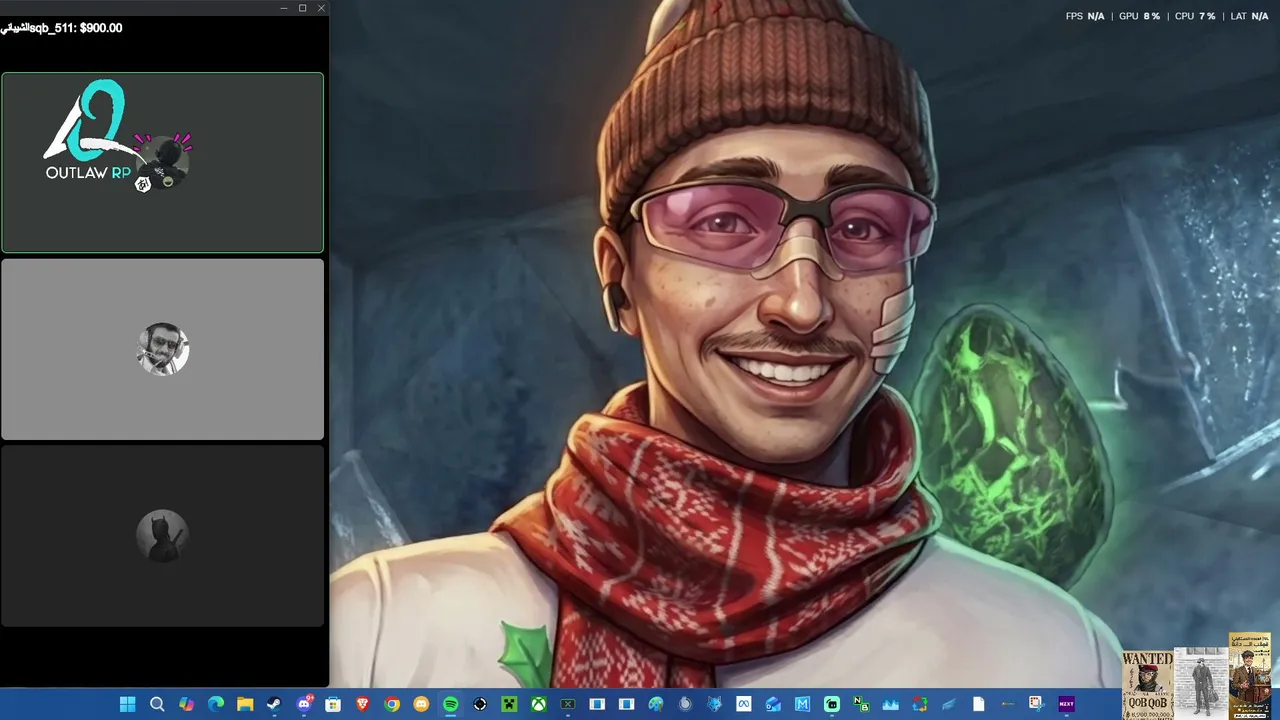Open the blue feather taskbar icon
Screen dimensions: 1280x720
pos(949,704)
